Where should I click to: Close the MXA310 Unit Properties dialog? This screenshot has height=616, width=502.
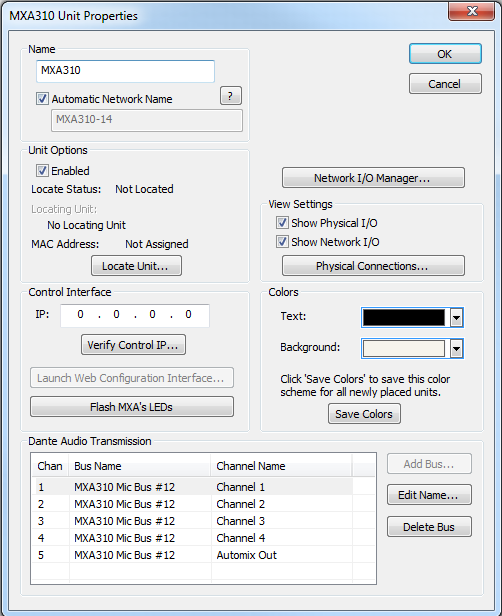(x=471, y=11)
